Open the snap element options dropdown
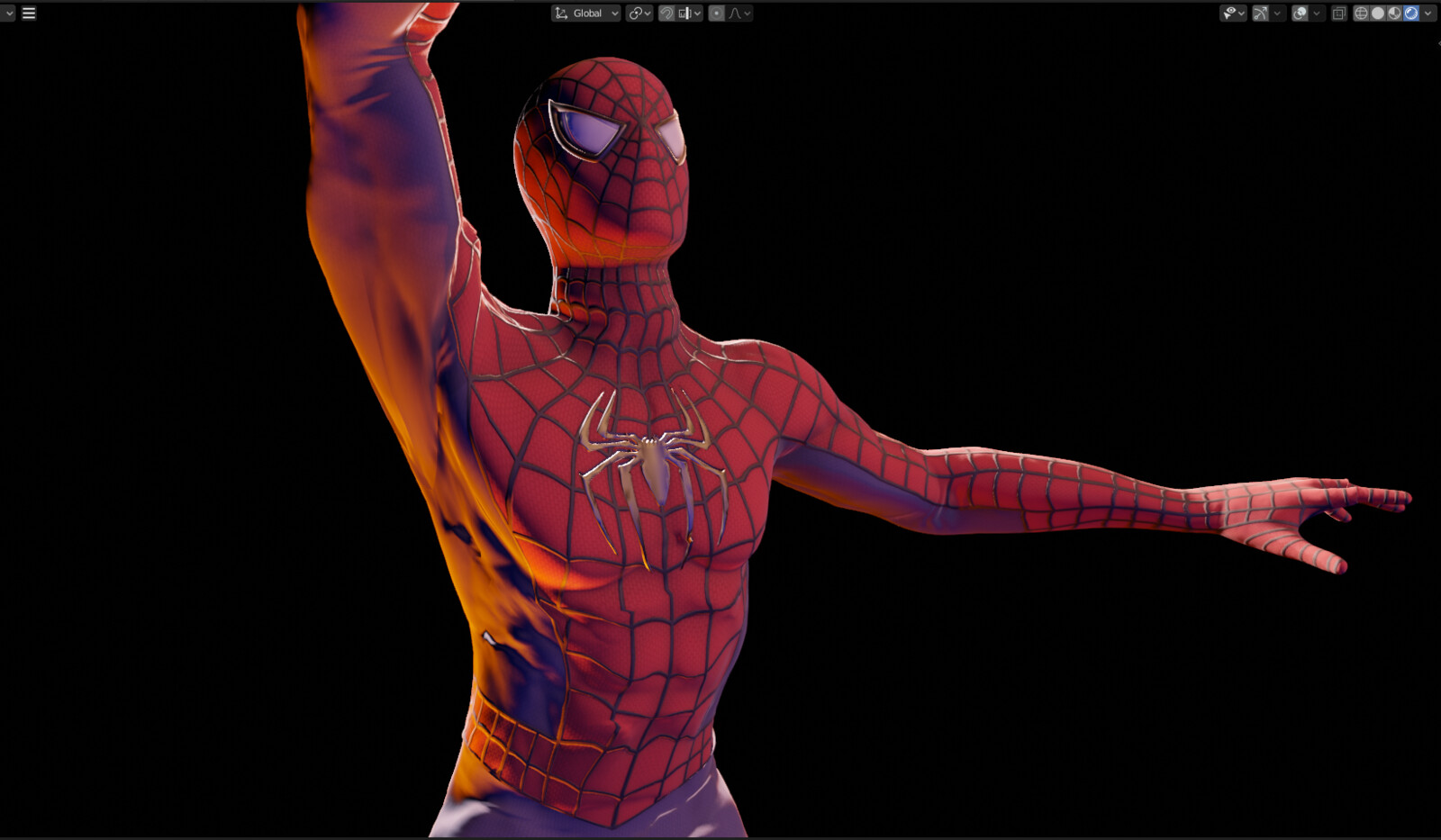The image size is (1441, 840). click(x=689, y=14)
